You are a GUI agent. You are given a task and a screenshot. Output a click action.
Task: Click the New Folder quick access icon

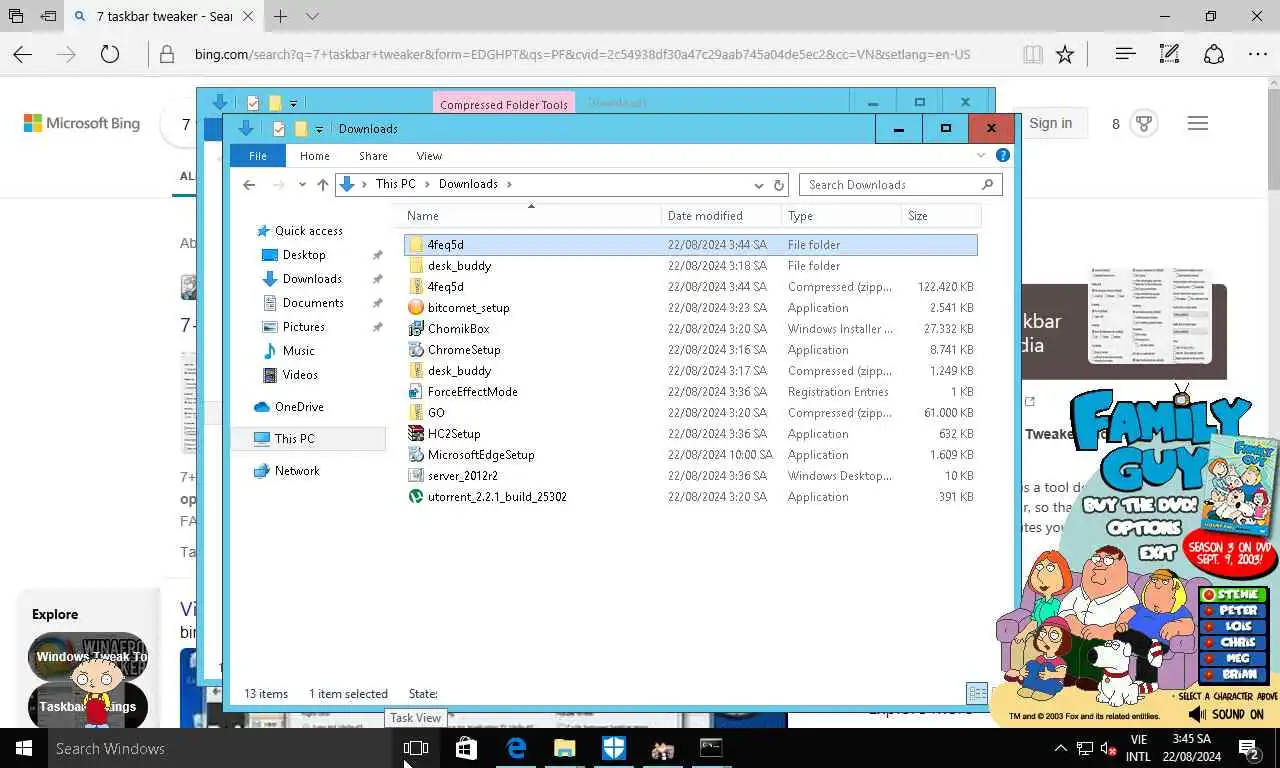coord(300,129)
